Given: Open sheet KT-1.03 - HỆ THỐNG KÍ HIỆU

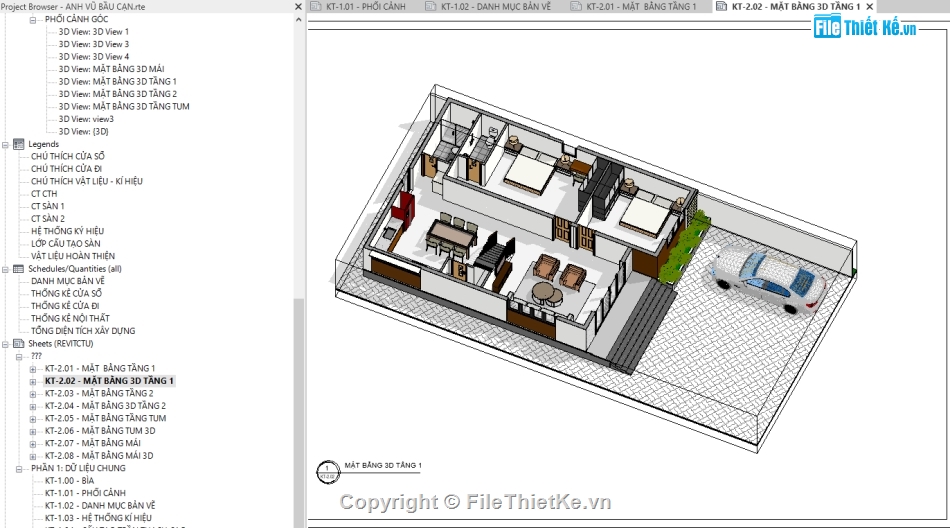Looking at the screenshot, I should [98, 518].
